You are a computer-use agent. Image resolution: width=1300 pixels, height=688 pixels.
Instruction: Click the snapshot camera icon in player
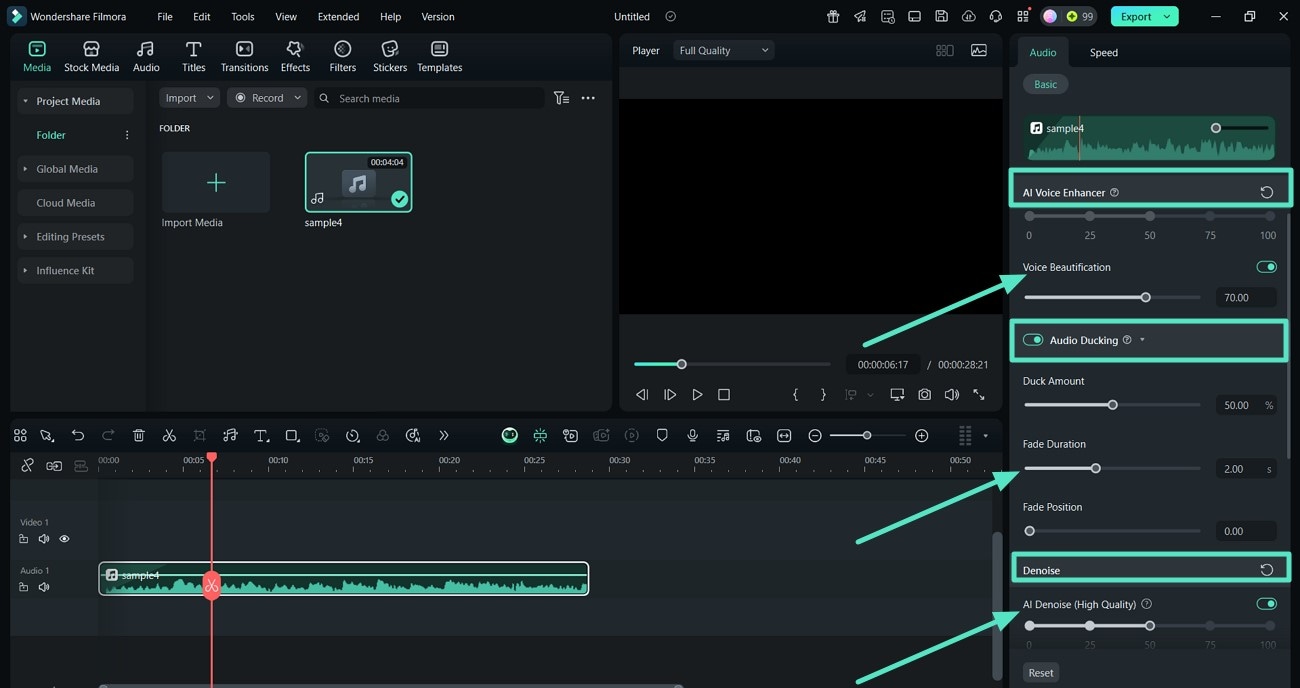[924, 395]
